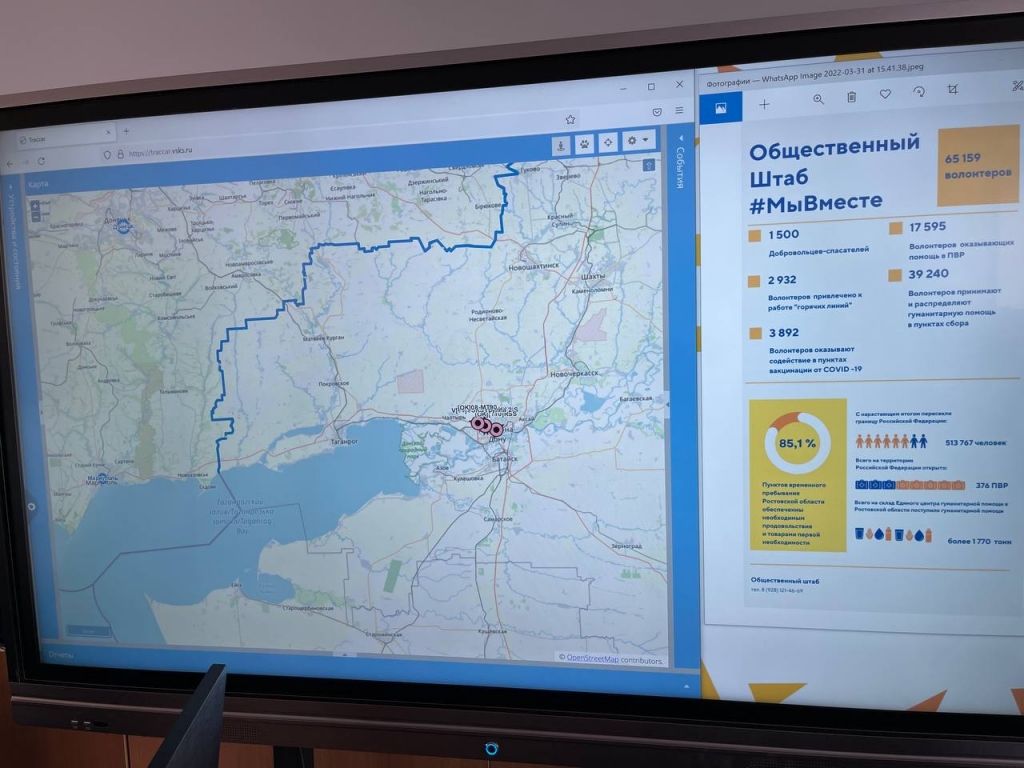Rotate the photo in Photos
The height and width of the screenshot is (768, 1024).
pyautogui.click(x=919, y=91)
